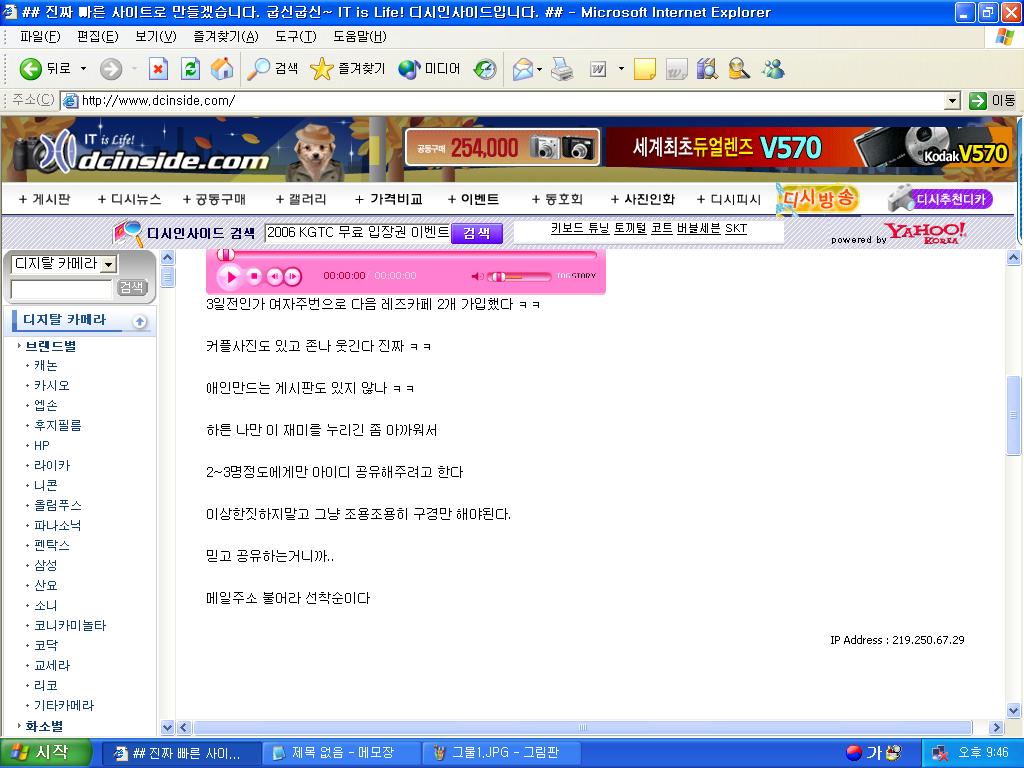
Task: Open the Edit icon dropdown arrow
Action: 621,69
